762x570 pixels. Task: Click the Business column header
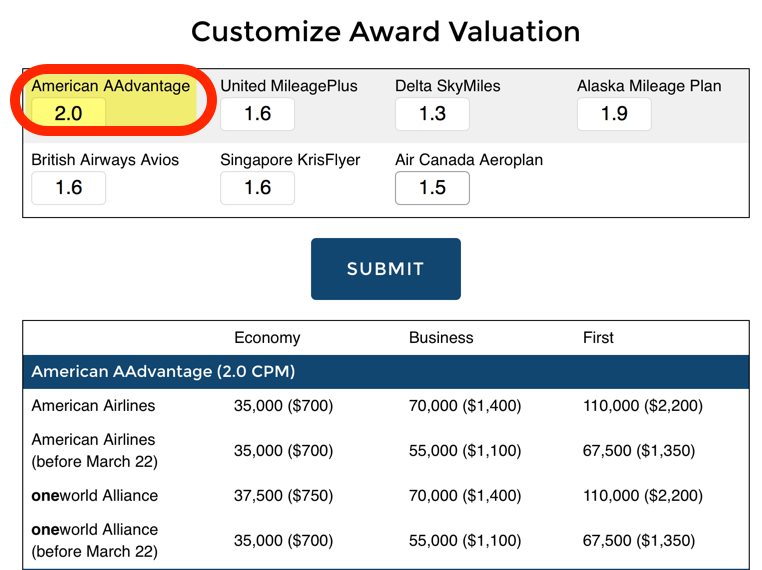[441, 338]
